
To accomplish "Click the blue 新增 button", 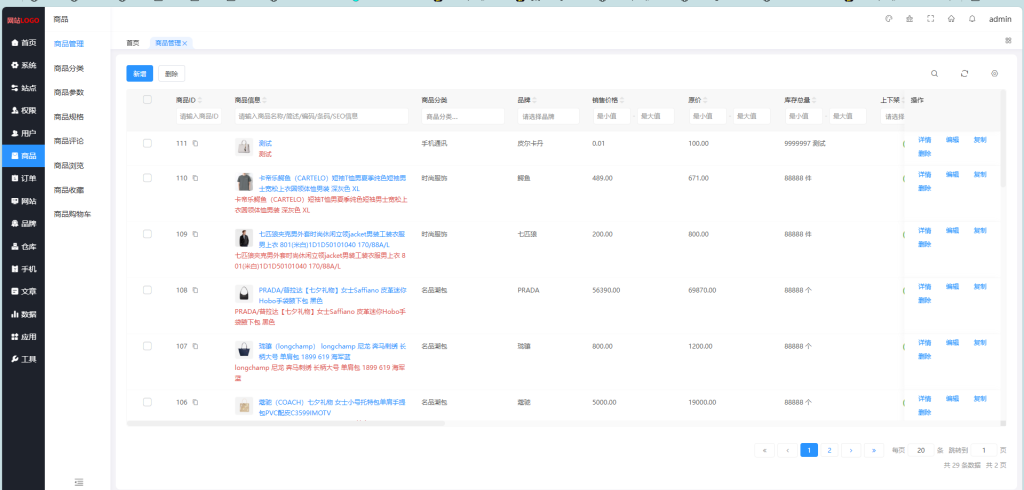I will tap(140, 73).
